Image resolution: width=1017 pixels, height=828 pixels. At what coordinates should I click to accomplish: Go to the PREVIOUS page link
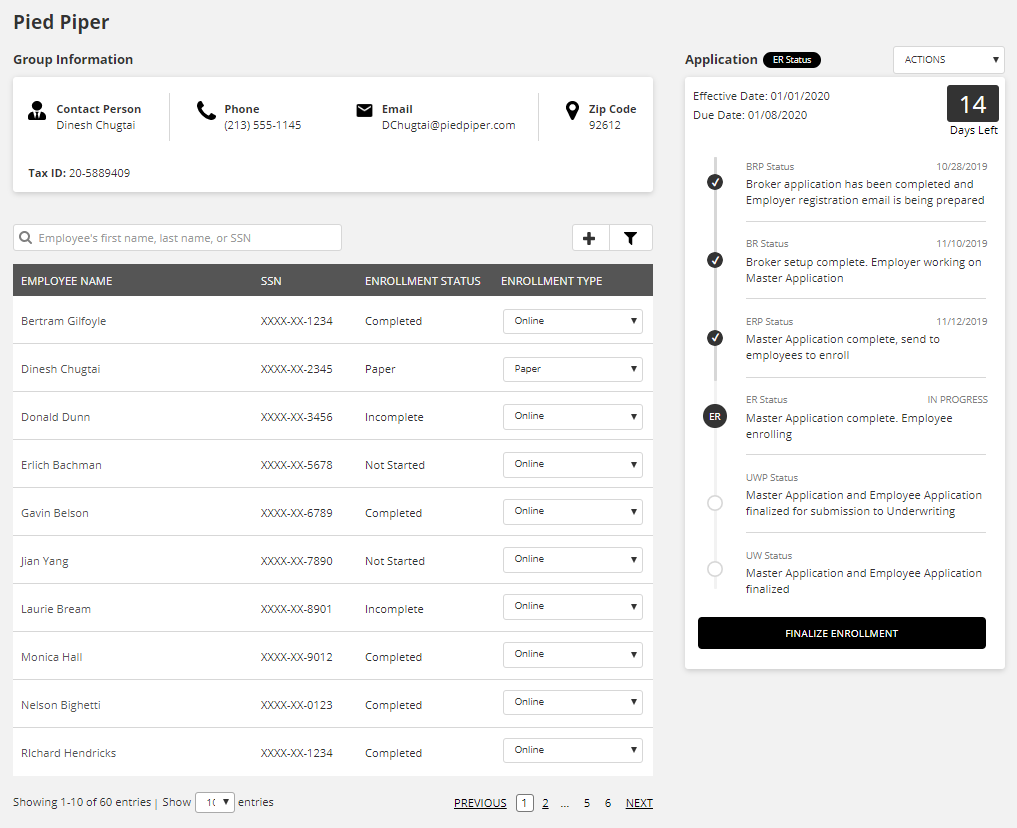480,803
